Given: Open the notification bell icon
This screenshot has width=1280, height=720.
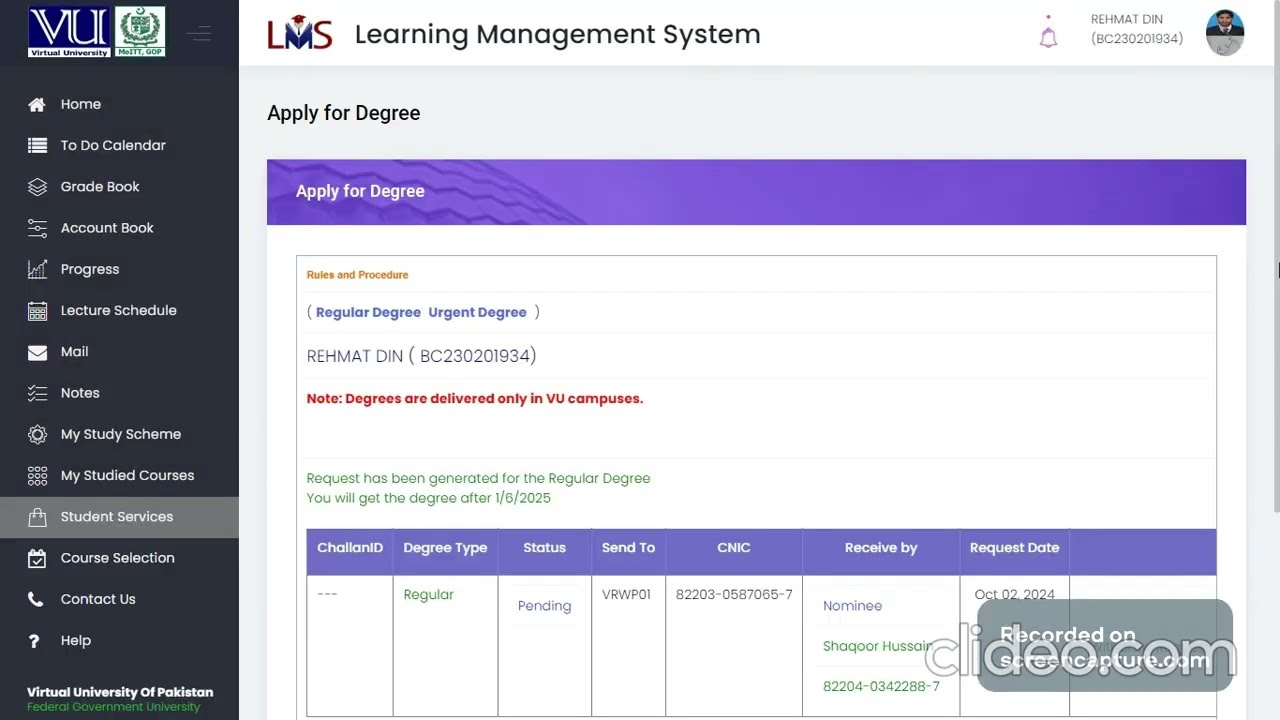Looking at the screenshot, I should pyautogui.click(x=1048, y=36).
